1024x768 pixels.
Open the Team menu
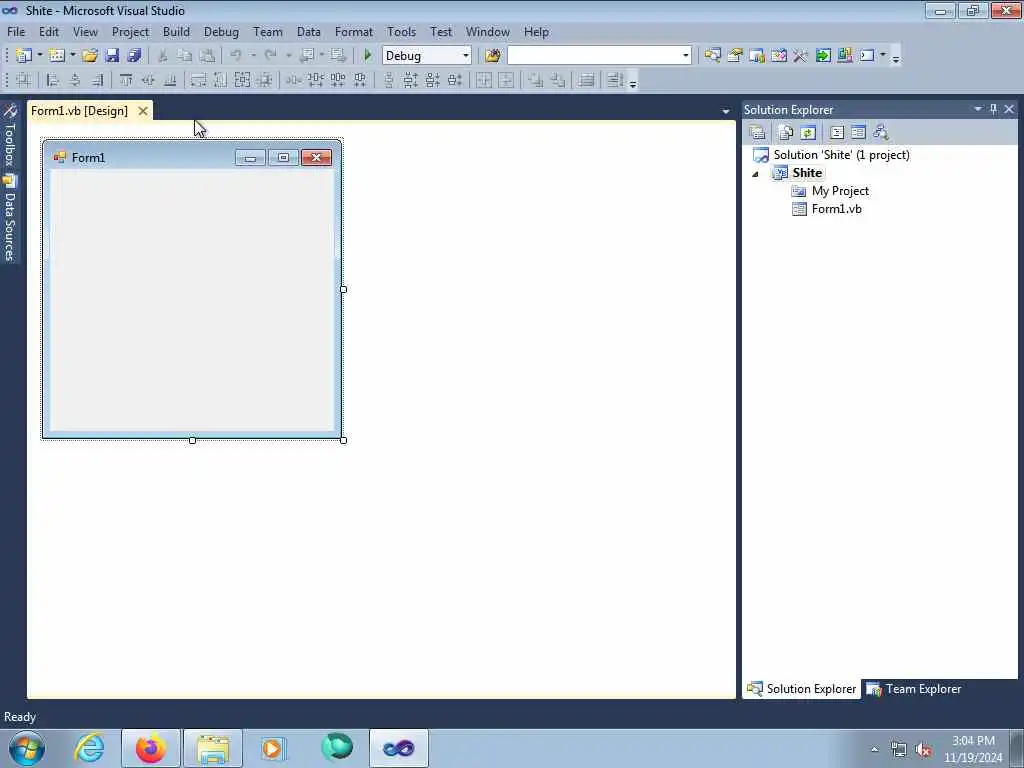coord(268,31)
